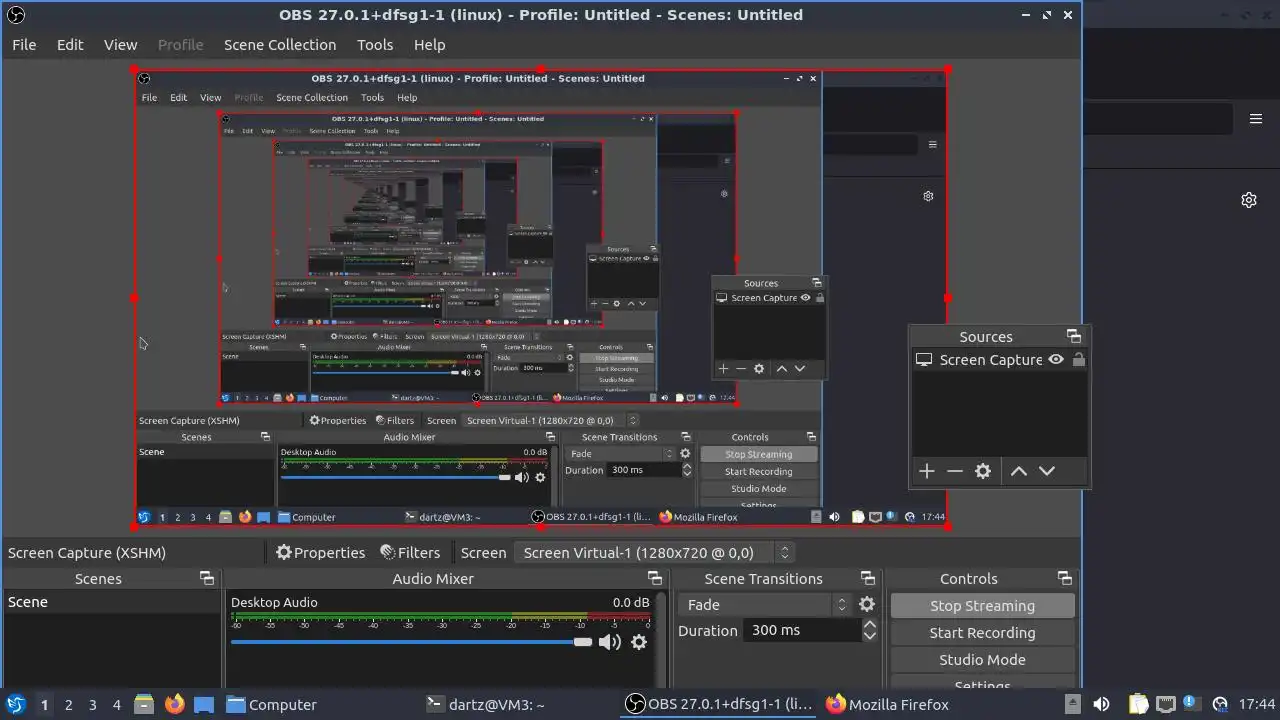Viewport: 1280px width, 720px height.
Task: Switch to workspace 1 on the taskbar pager
Action: pyautogui.click(x=44, y=704)
